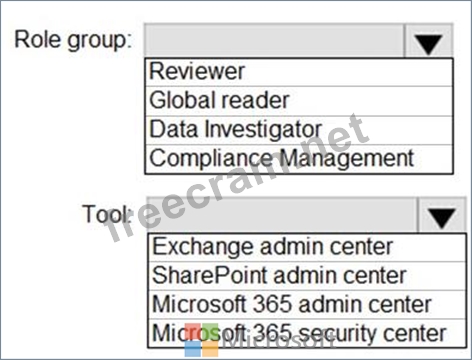Click the yellow square in Microsoft logo
472x360 pixels.
[x=210, y=349]
